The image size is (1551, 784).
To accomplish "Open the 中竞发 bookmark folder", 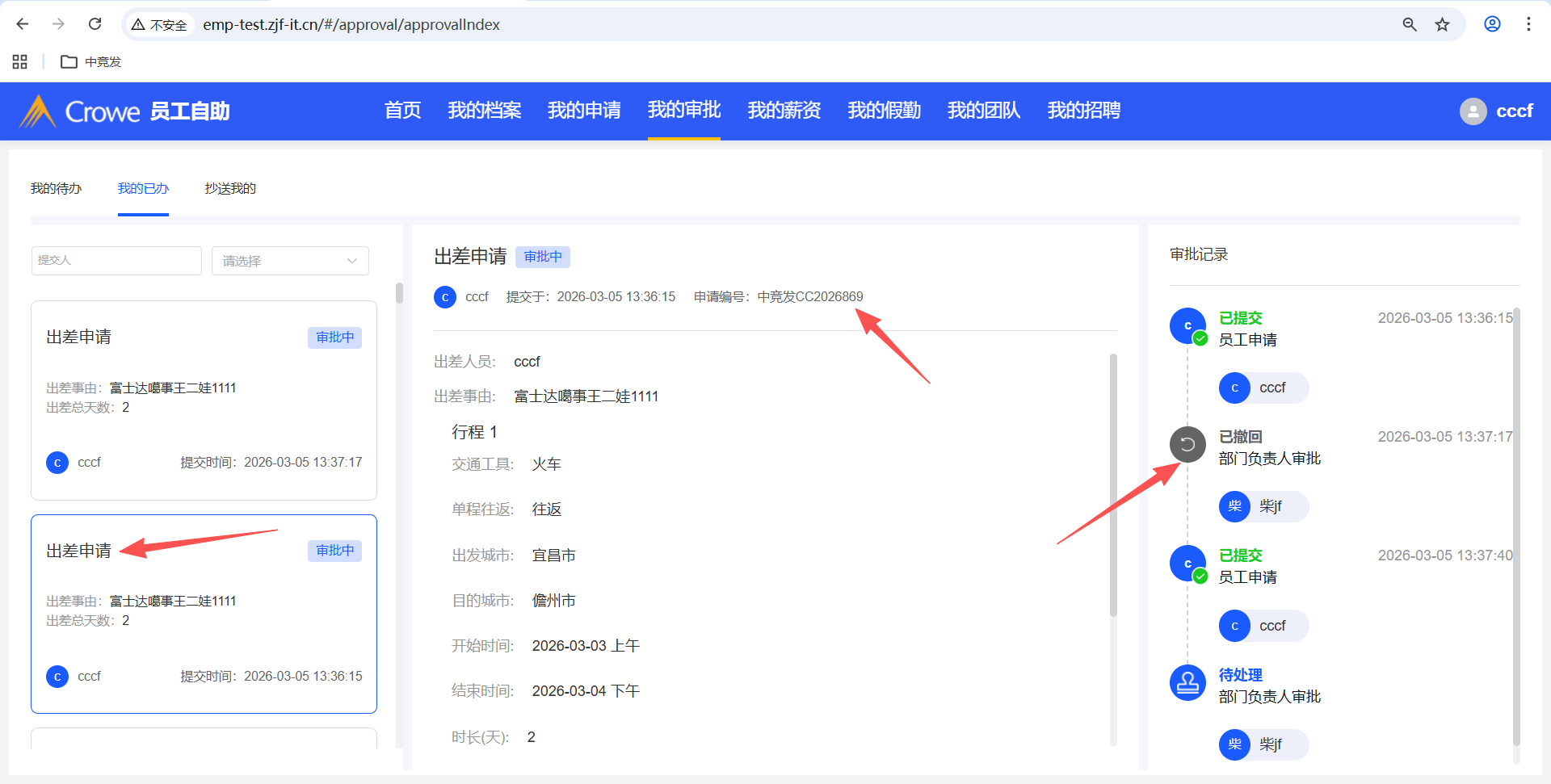I will [91, 61].
